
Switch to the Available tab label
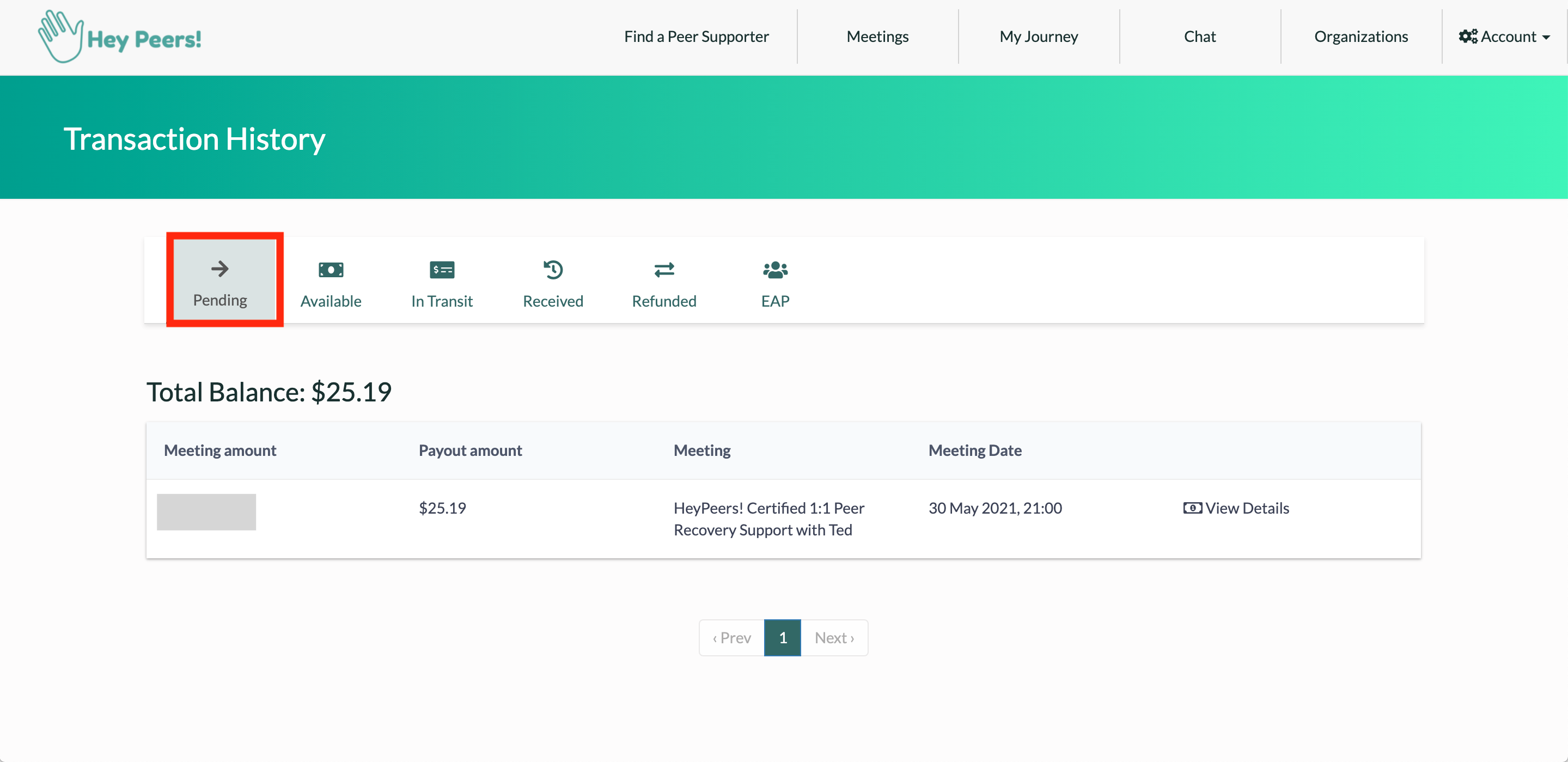(x=331, y=301)
